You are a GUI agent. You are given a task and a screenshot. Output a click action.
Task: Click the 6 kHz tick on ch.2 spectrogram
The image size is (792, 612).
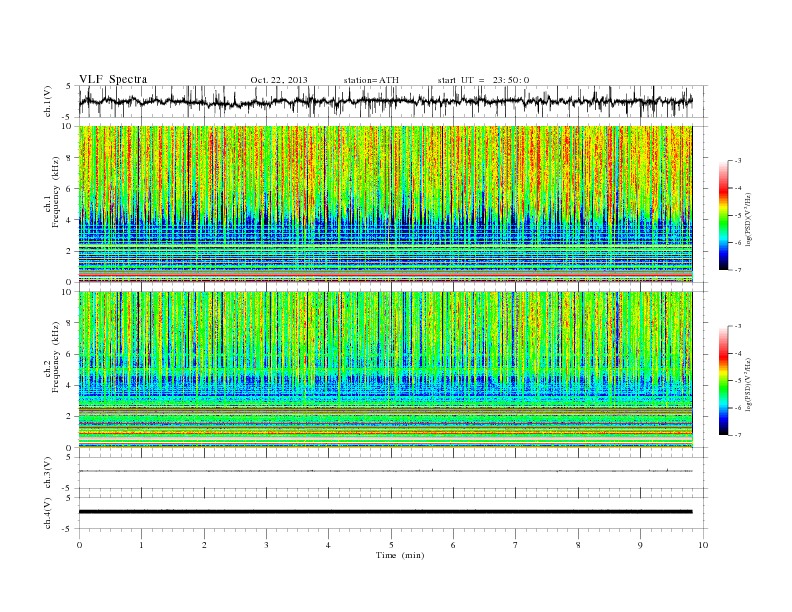pyautogui.click(x=70, y=354)
